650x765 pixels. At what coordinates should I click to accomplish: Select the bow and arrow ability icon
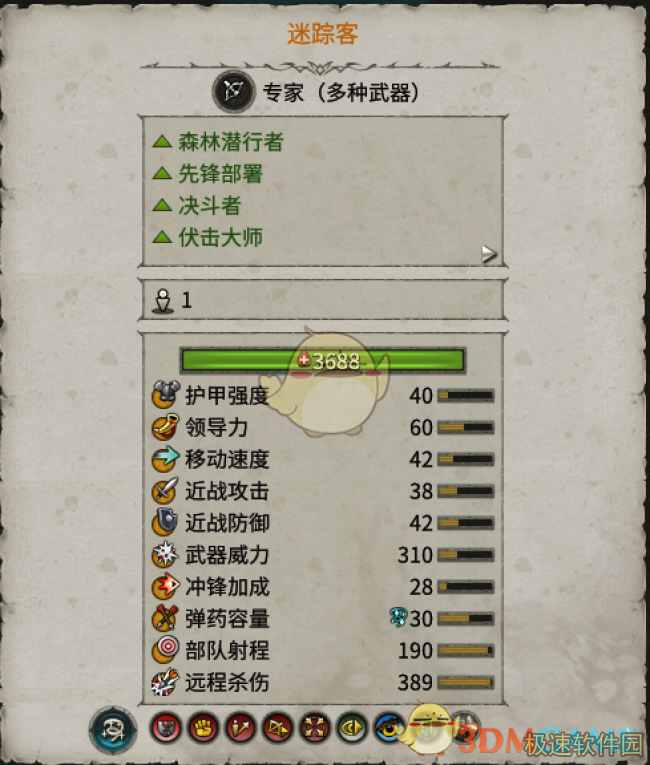coord(277,728)
